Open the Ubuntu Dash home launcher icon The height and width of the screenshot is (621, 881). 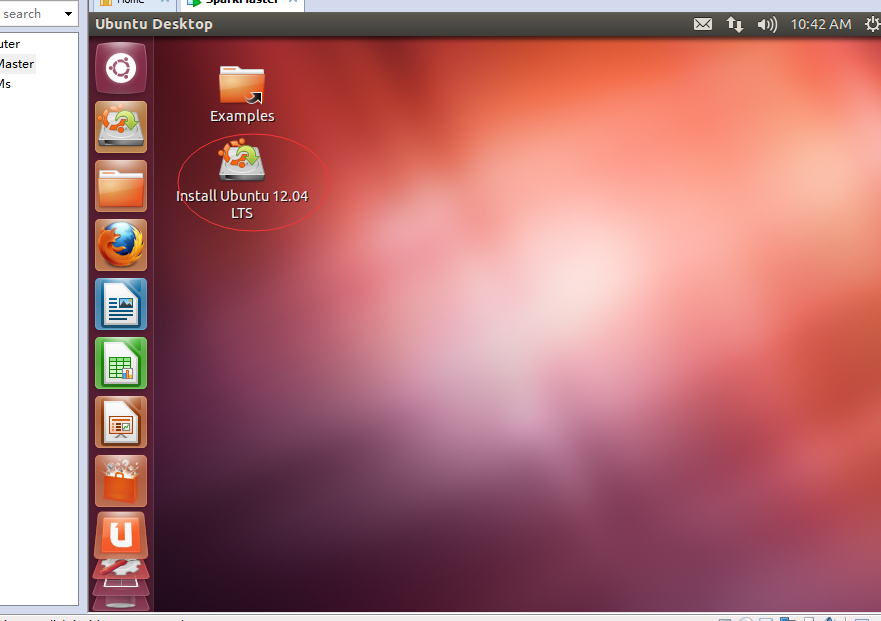click(121, 68)
